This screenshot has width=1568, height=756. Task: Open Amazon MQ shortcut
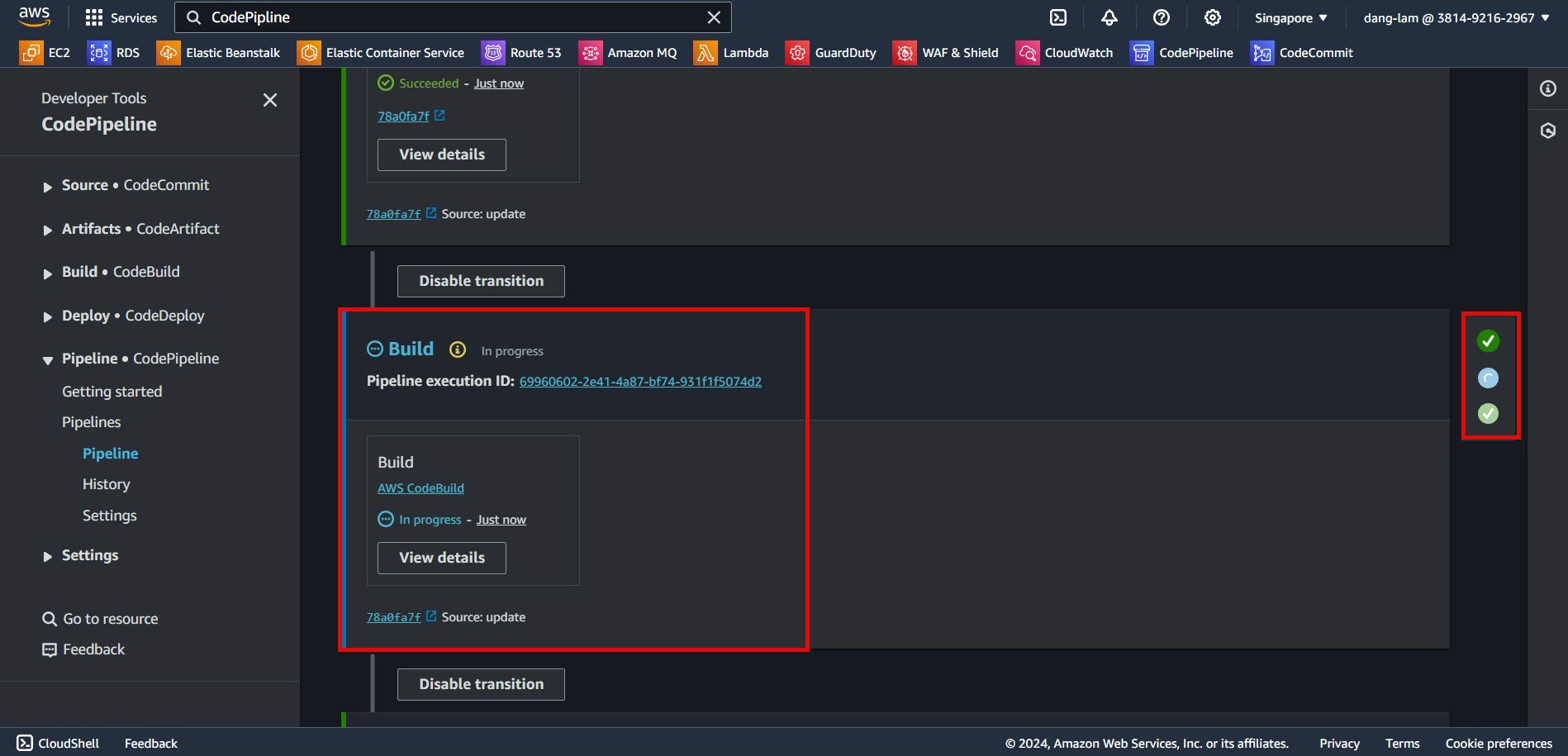628,53
